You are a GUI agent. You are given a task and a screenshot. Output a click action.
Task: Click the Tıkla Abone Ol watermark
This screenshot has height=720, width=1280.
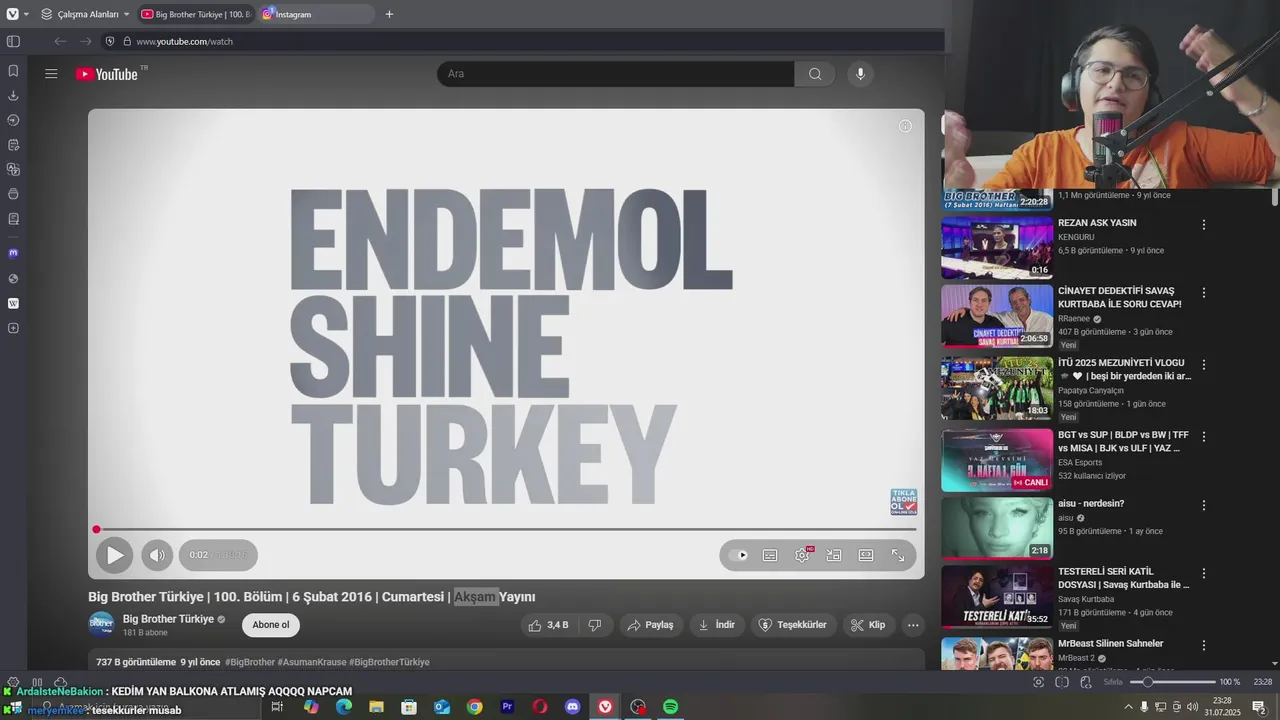tap(904, 502)
